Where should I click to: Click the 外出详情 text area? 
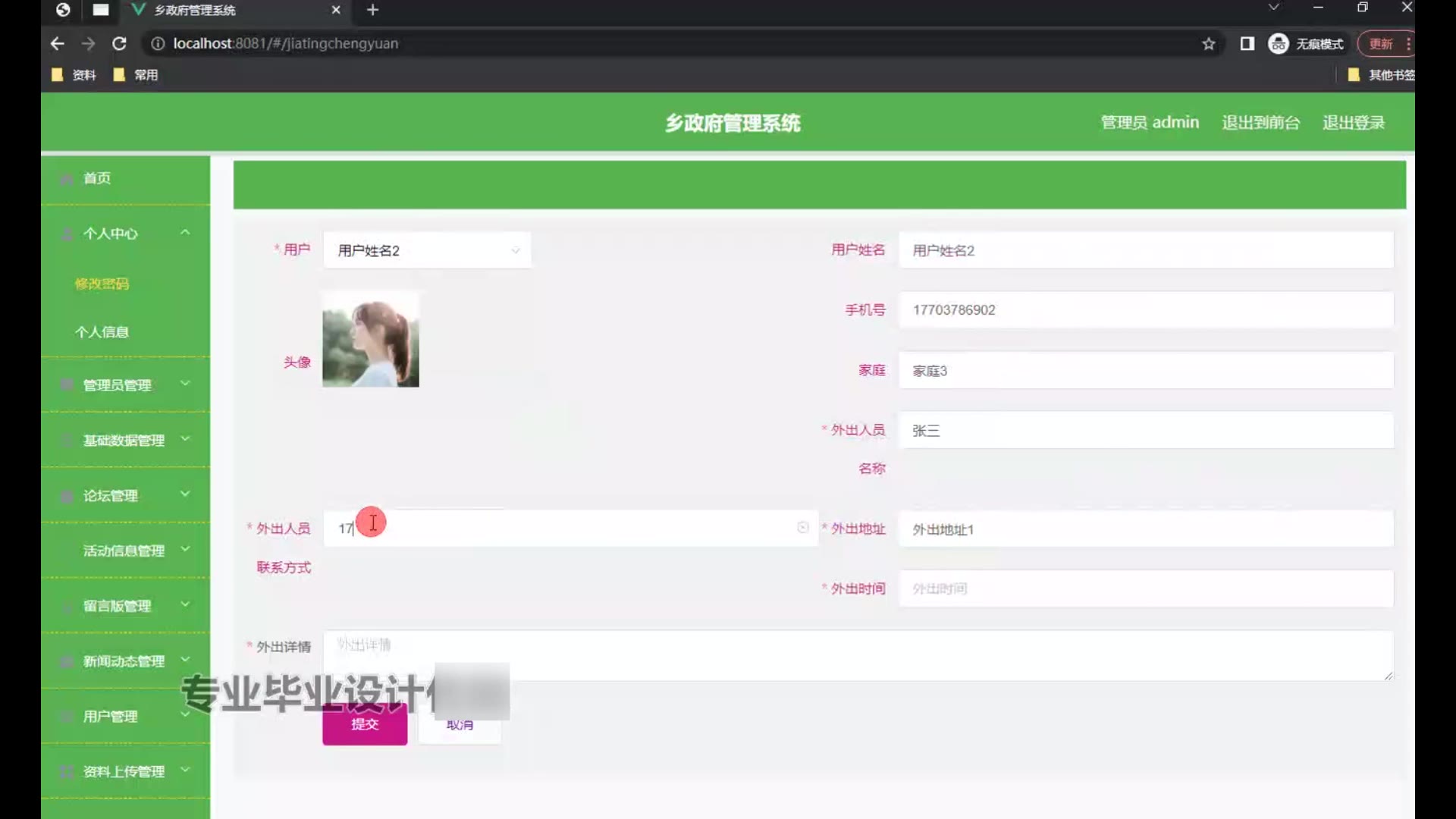click(x=857, y=655)
